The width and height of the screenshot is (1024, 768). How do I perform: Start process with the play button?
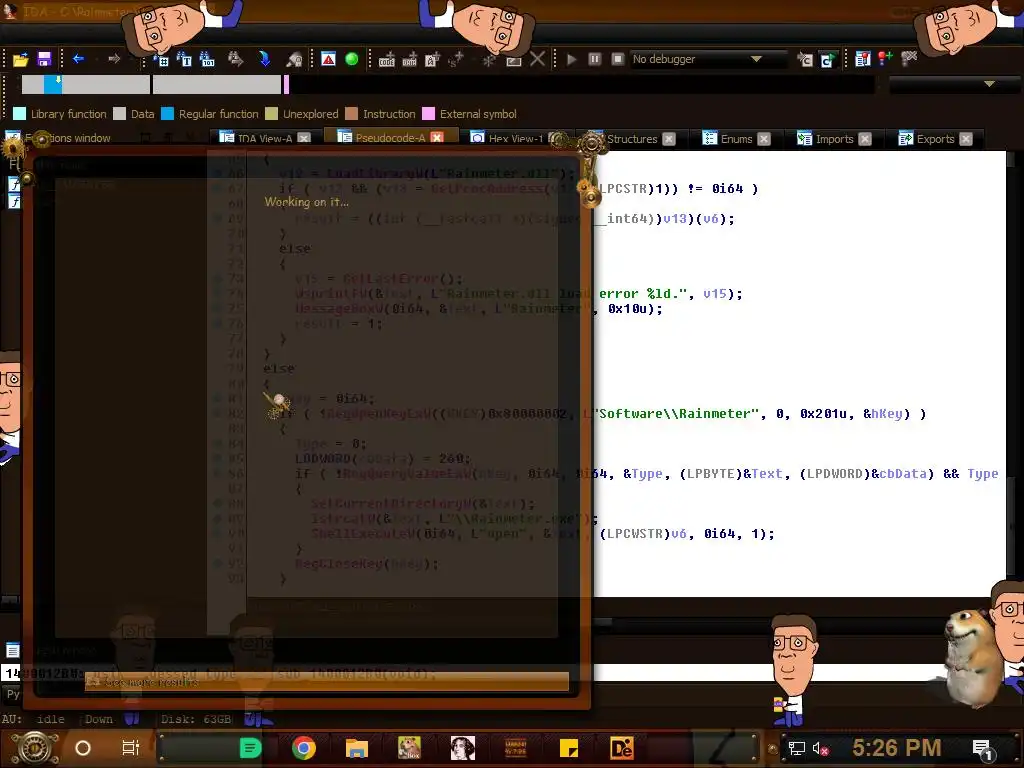click(571, 59)
